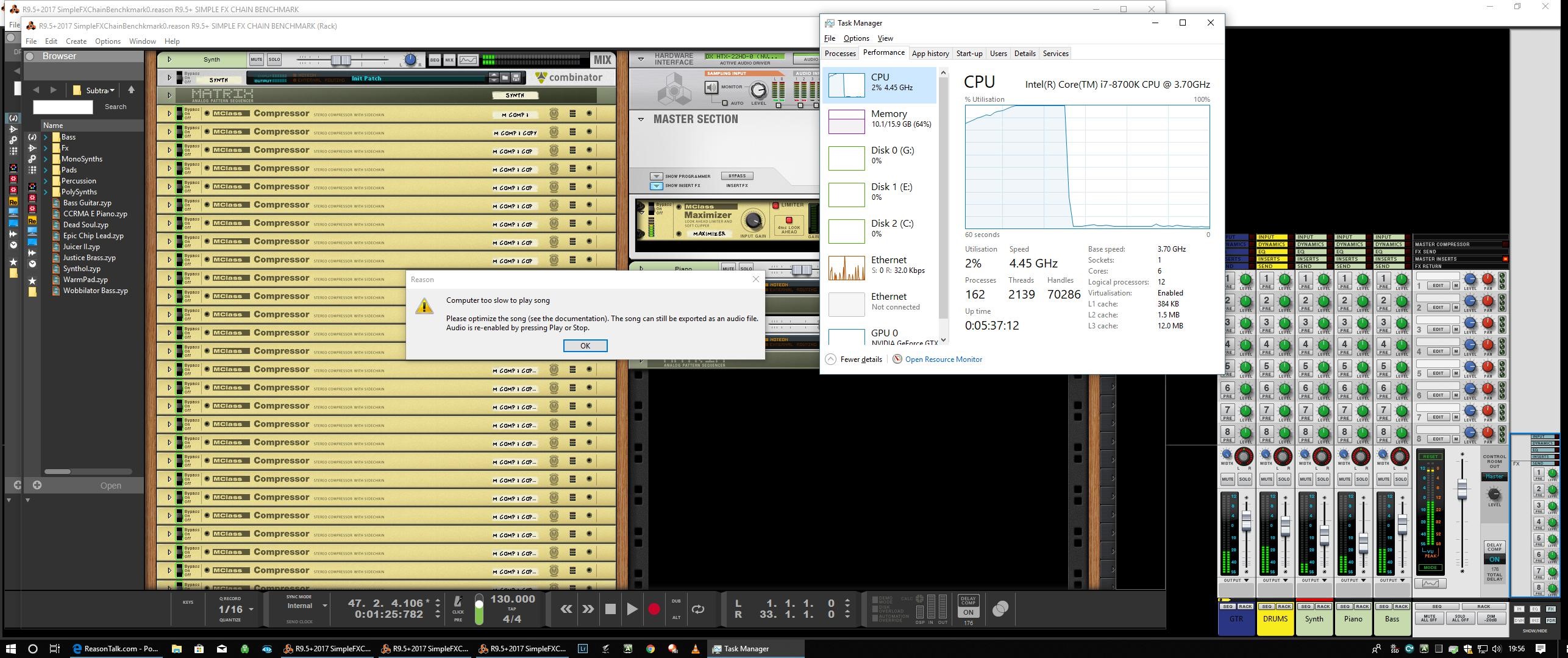Click the SEQ button on Synth mix device
The height and width of the screenshot is (658, 1568).
click(x=435, y=60)
